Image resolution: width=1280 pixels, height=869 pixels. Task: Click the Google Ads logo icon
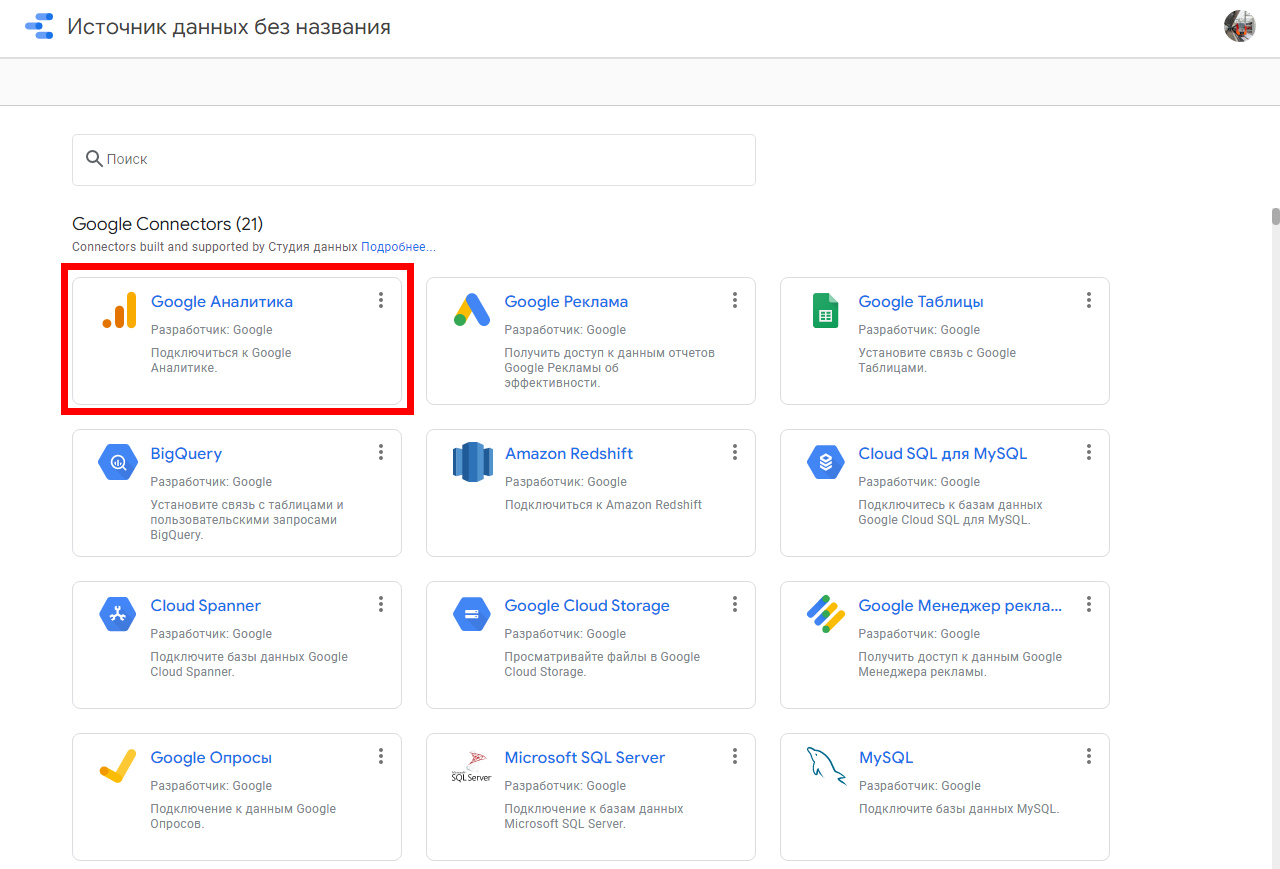coord(471,311)
